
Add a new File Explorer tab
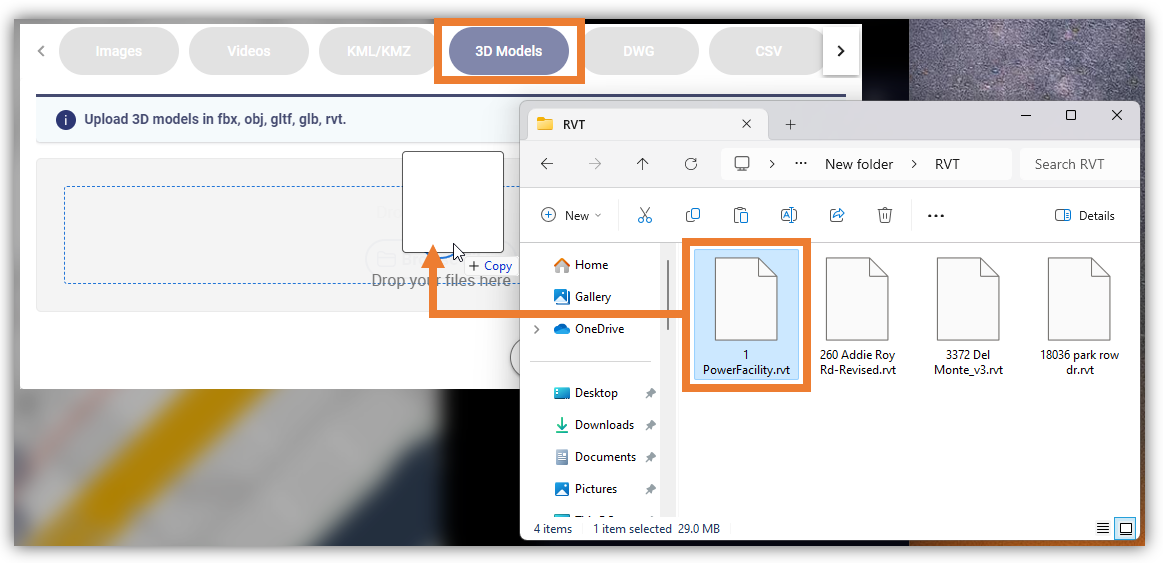pyautogui.click(x=790, y=125)
